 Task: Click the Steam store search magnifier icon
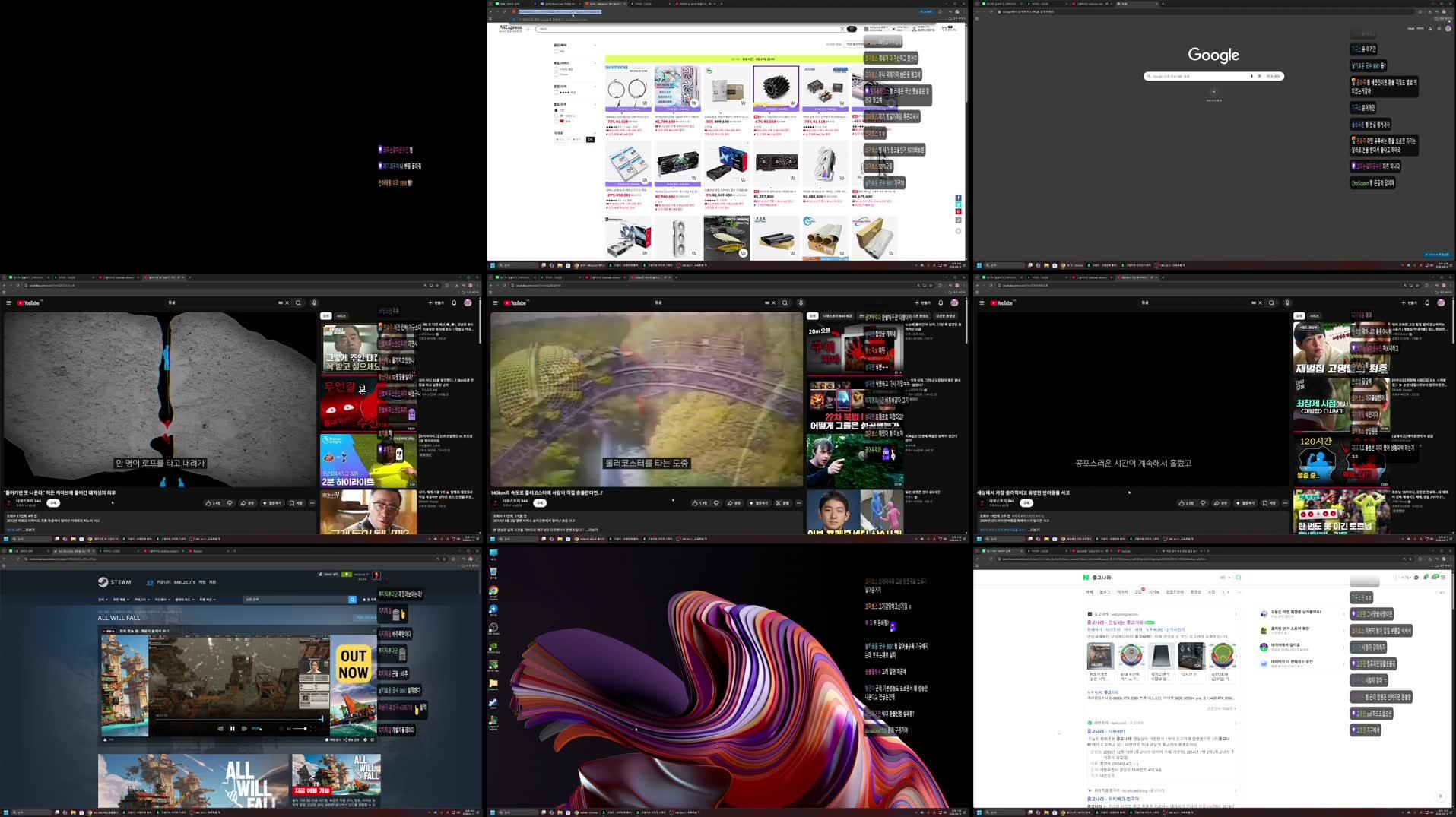[352, 600]
